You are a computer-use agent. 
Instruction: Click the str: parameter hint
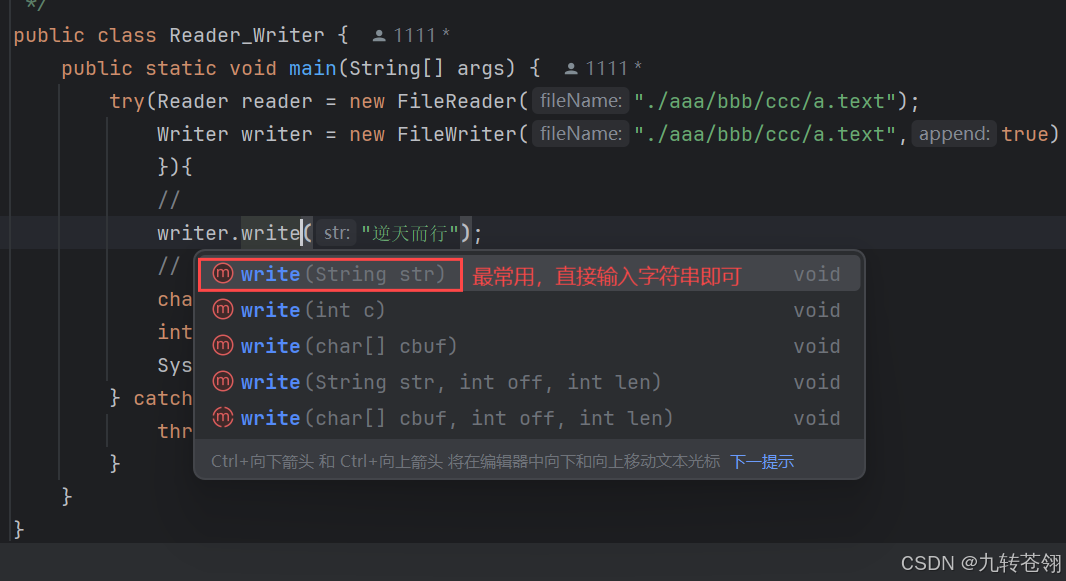(336, 233)
